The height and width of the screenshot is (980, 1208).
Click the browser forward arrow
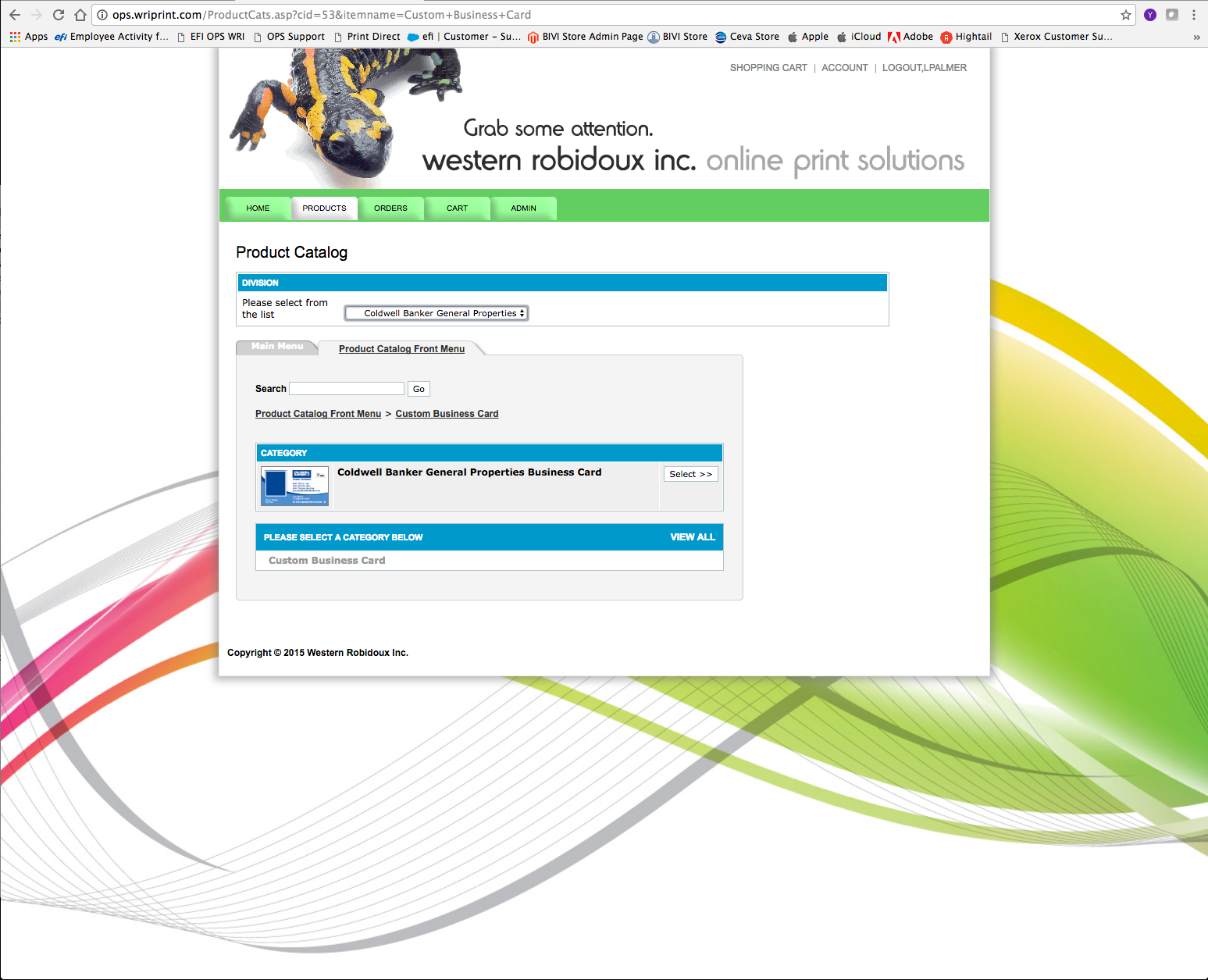click(37, 15)
